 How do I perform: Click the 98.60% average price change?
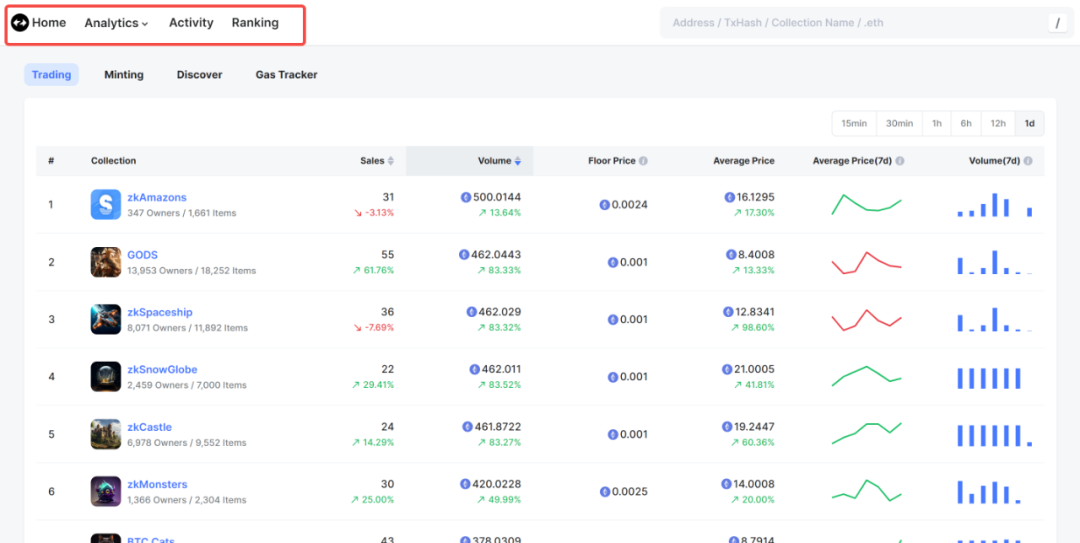(753, 327)
